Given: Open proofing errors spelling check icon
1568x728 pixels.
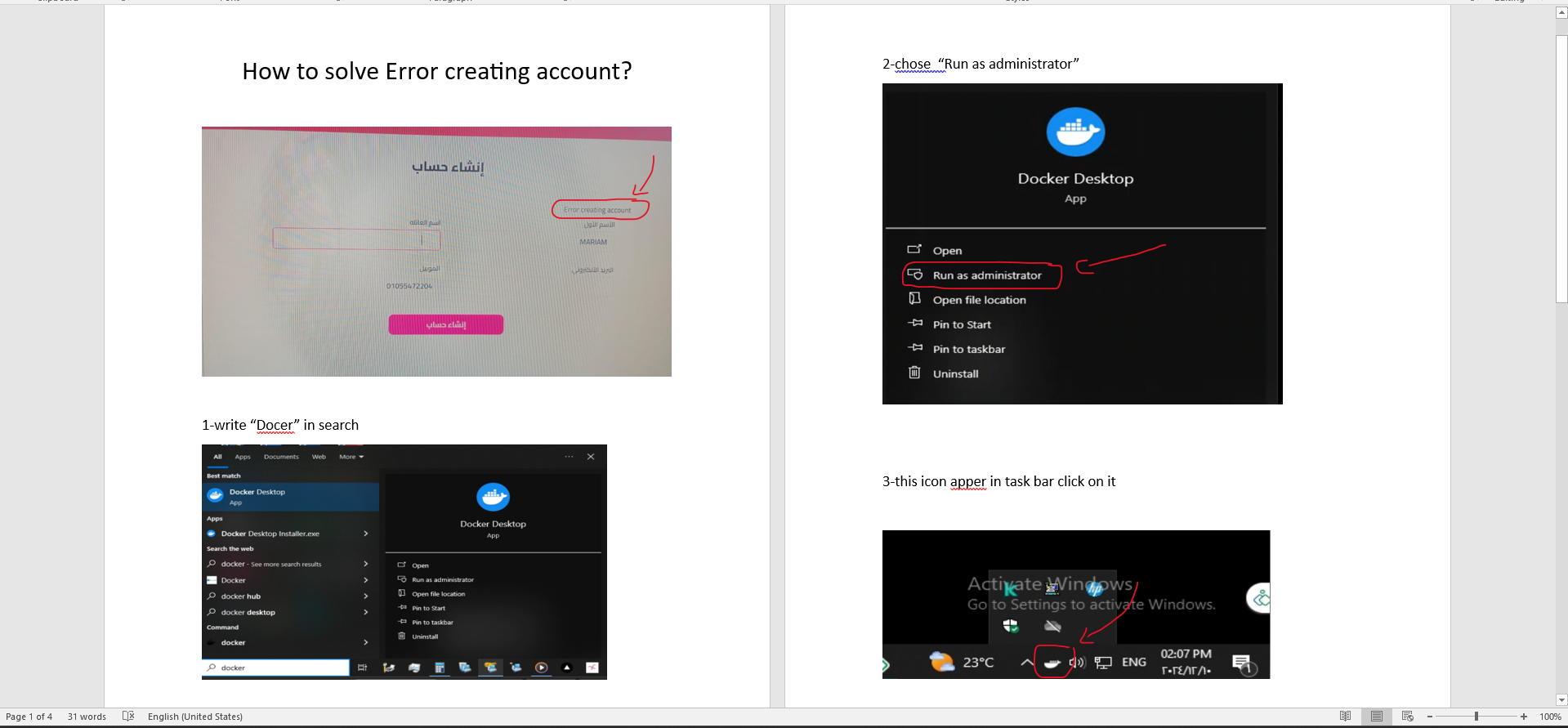Looking at the screenshot, I should tap(128, 717).
